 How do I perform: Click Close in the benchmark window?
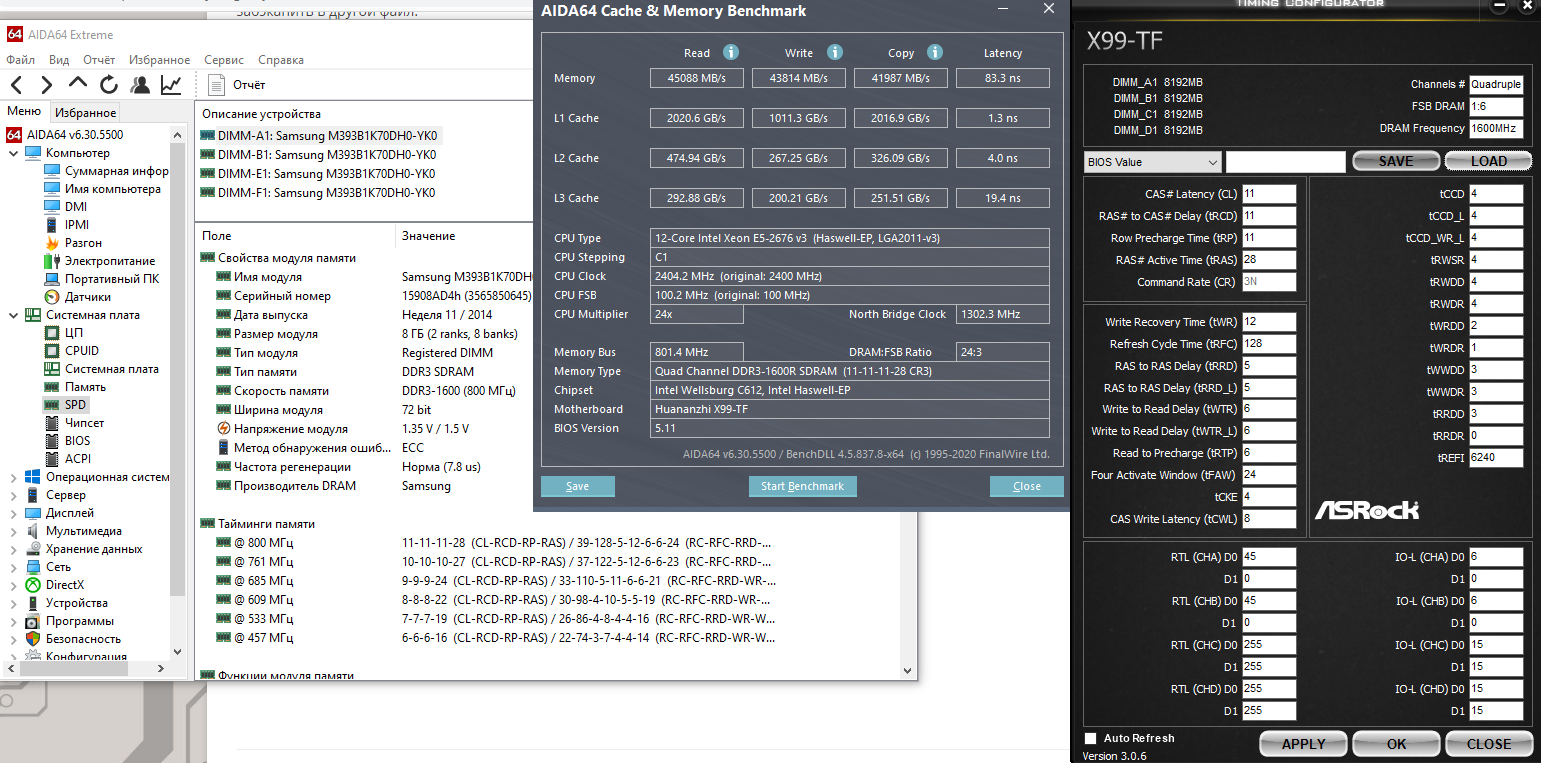click(x=1026, y=486)
